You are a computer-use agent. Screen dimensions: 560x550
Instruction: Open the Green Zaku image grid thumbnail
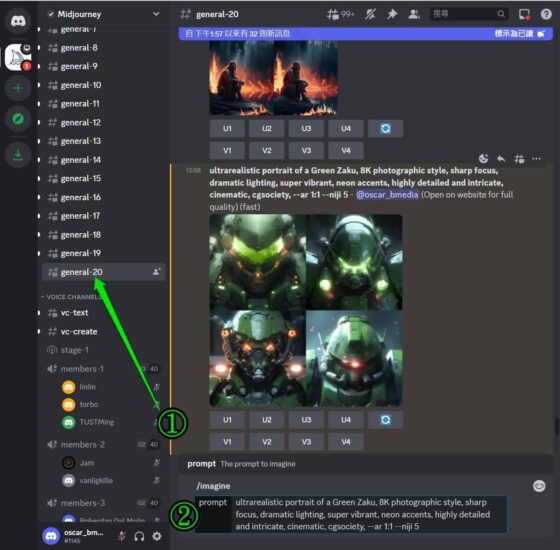point(306,310)
